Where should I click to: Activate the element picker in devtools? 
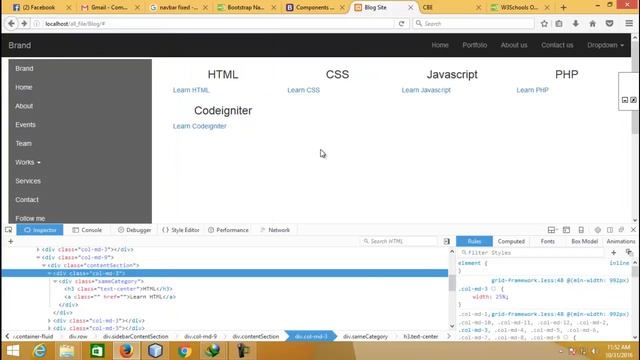(x=9, y=230)
